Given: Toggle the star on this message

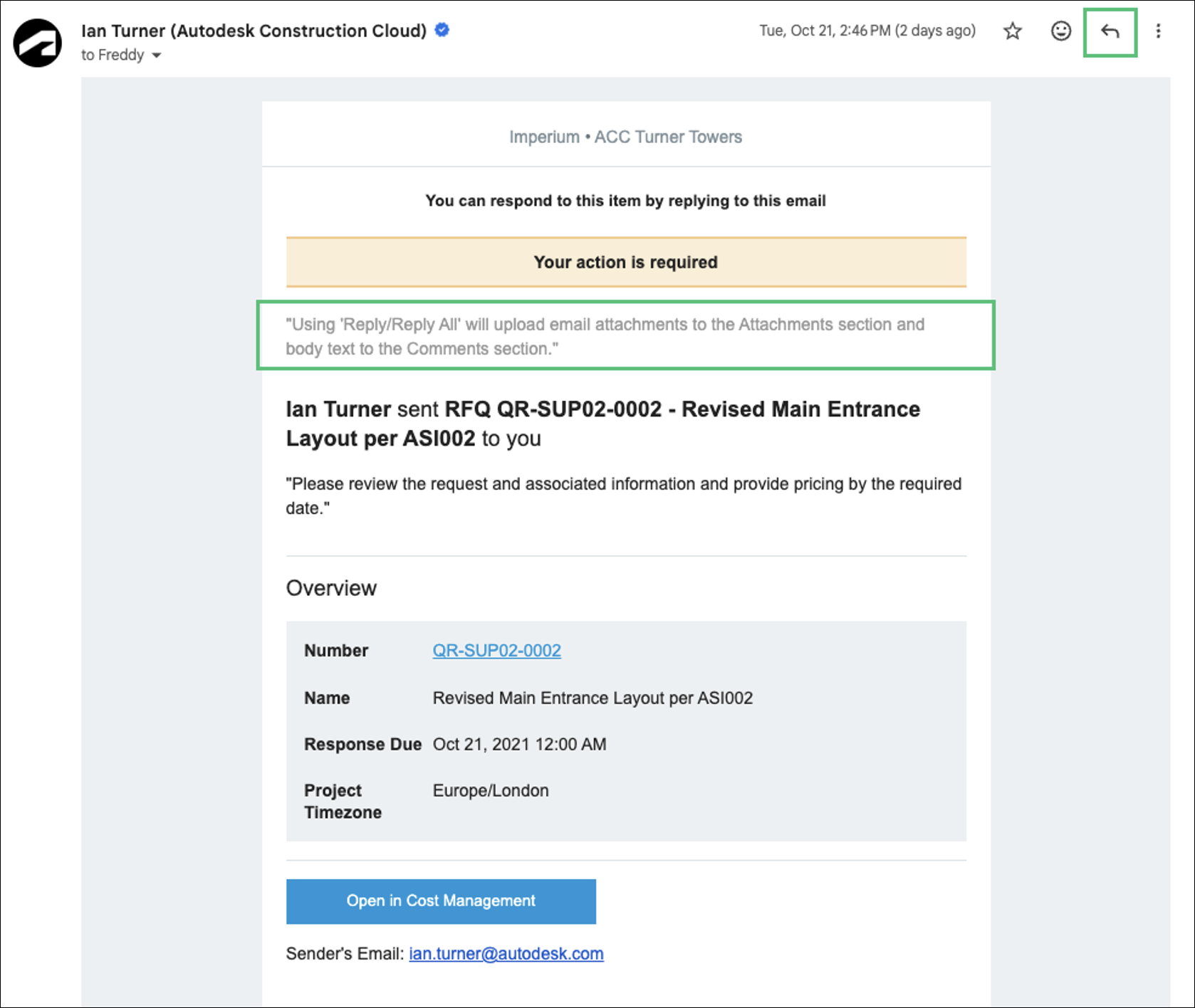Looking at the screenshot, I should point(1011,31).
